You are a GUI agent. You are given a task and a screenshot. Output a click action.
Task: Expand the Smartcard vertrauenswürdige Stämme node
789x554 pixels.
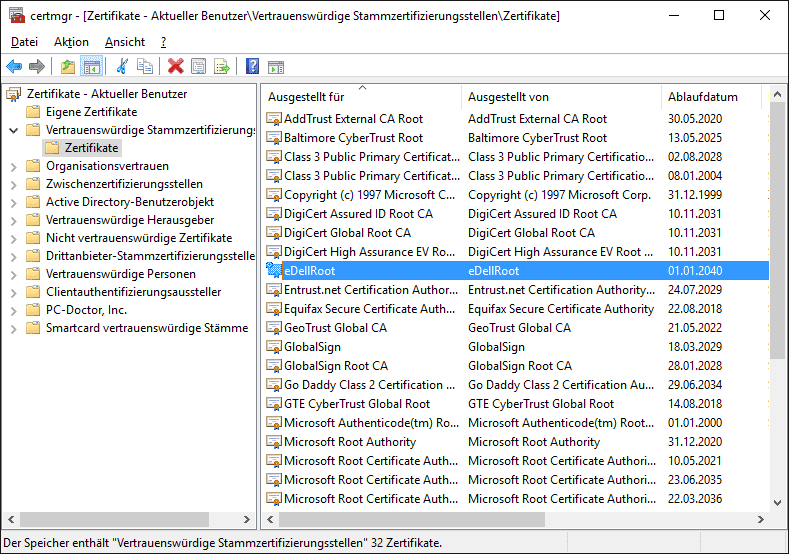[x=14, y=329]
